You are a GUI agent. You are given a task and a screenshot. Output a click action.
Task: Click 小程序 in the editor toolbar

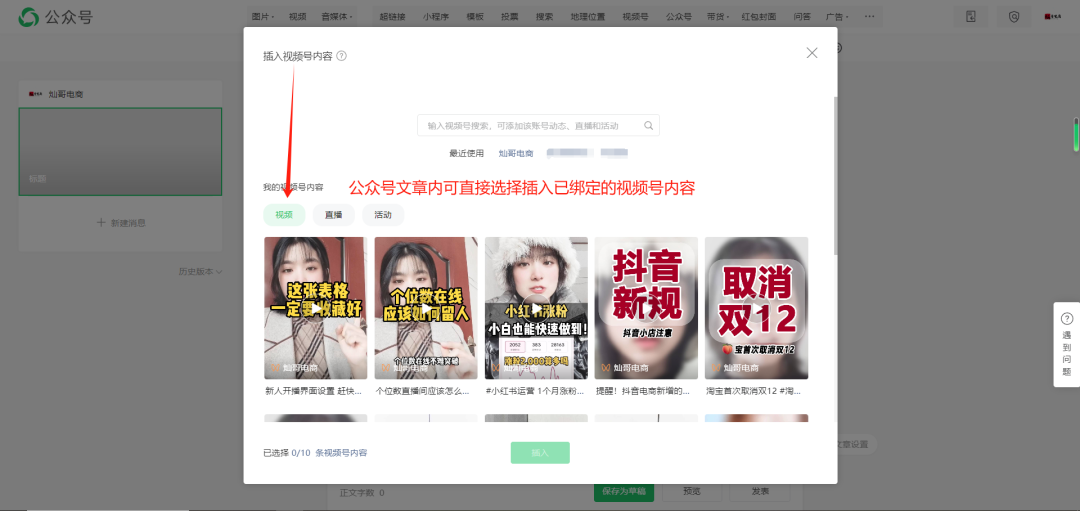pyautogui.click(x=436, y=17)
